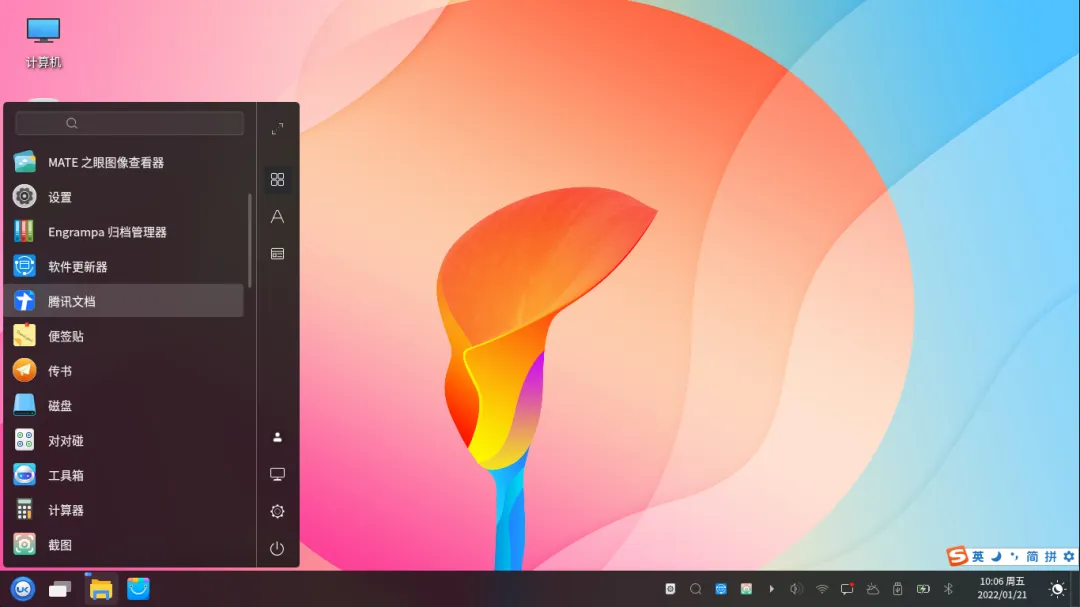Open file manager from the taskbar
This screenshot has width=1080, height=607.
101,589
